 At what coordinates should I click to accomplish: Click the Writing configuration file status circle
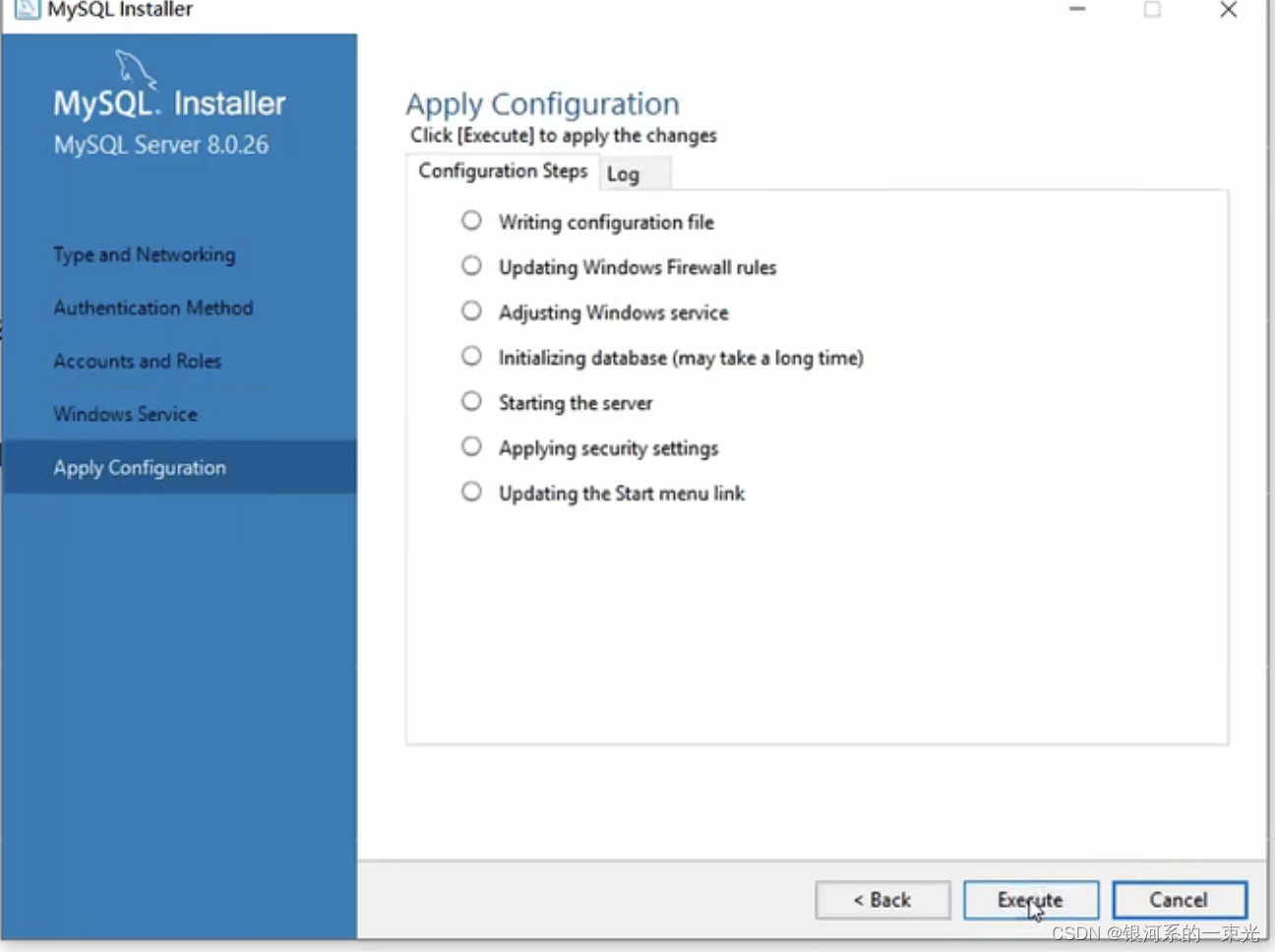[x=472, y=220]
